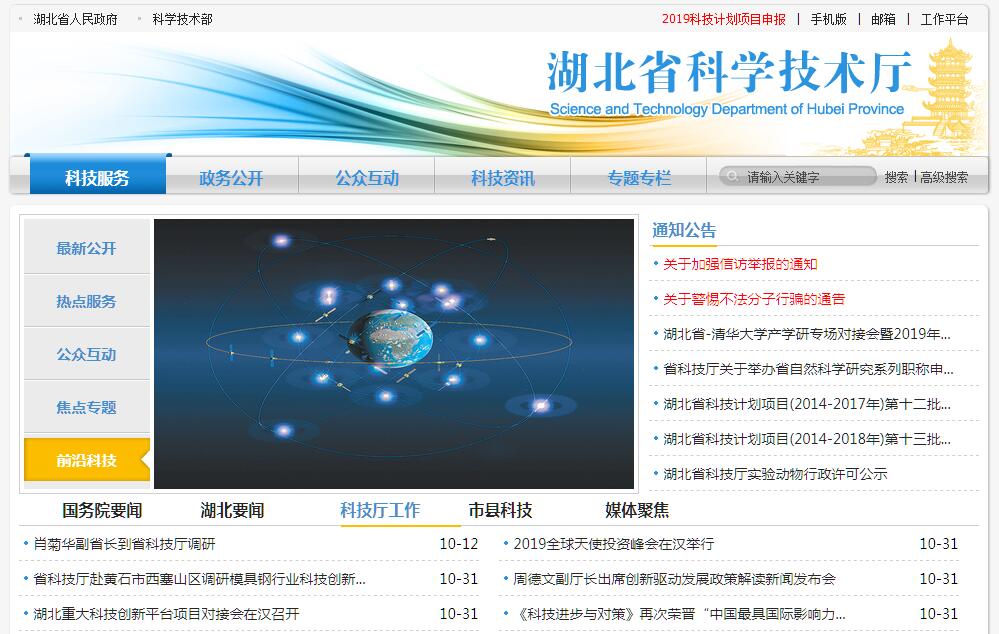This screenshot has height=634, width=999.
Task: Select the 政务公开 navigation tab
Action: (x=231, y=177)
